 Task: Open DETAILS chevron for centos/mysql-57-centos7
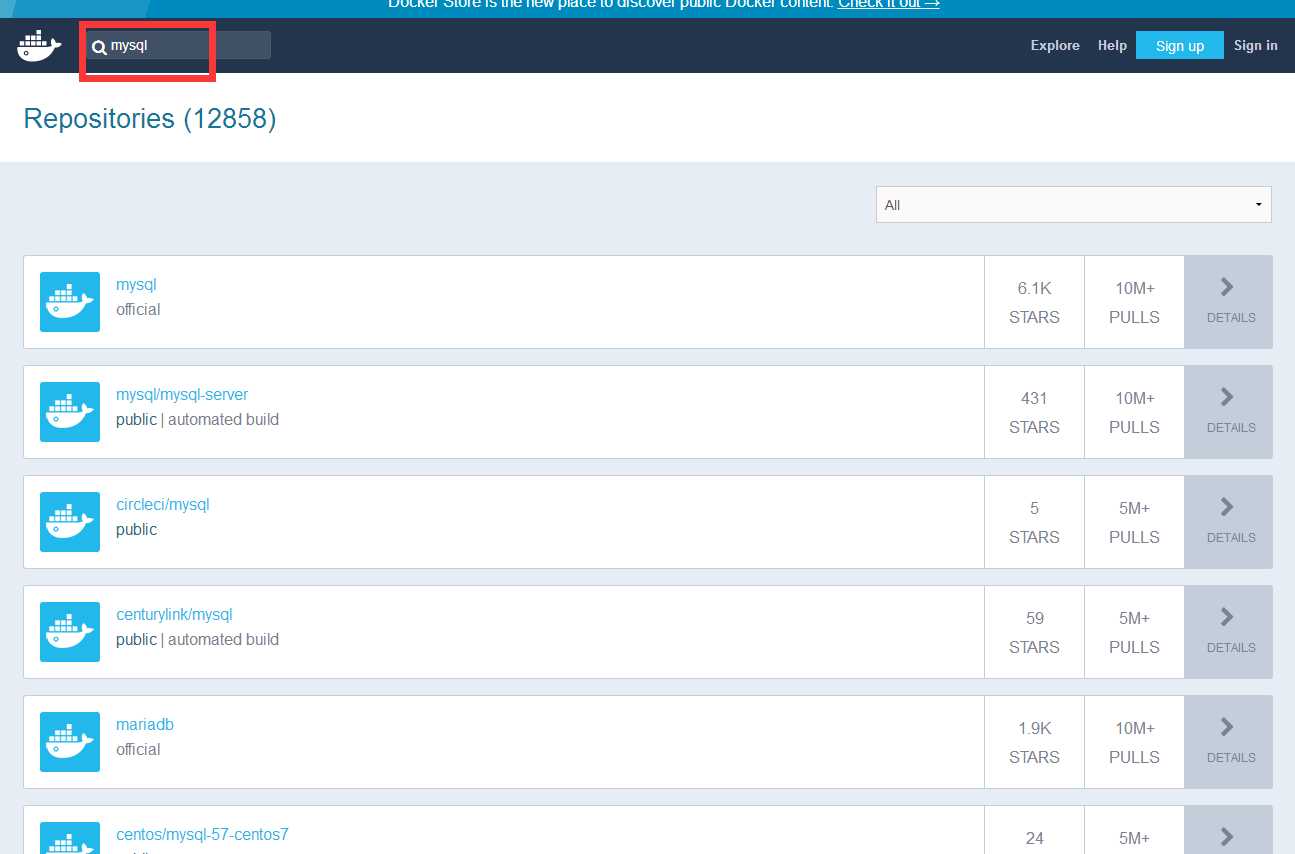click(x=1229, y=831)
